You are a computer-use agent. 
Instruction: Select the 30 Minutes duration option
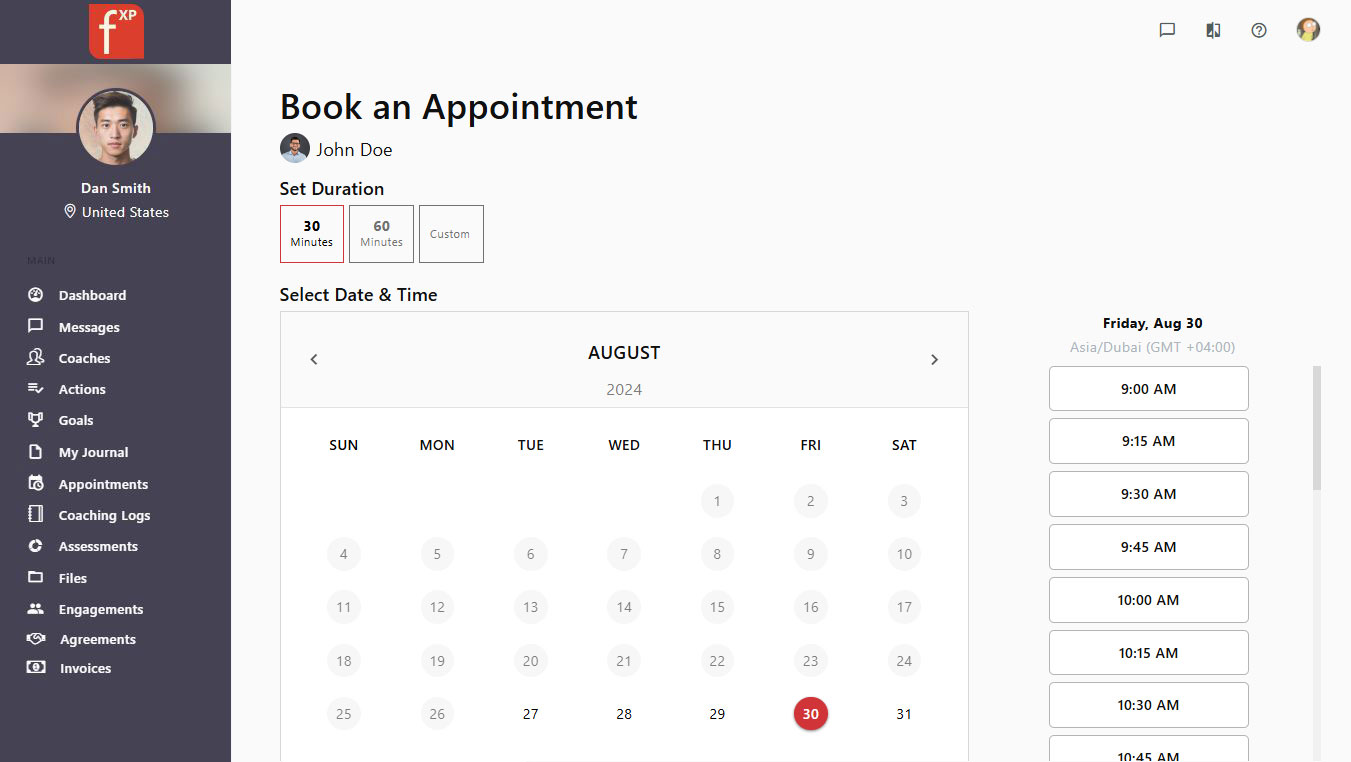312,234
